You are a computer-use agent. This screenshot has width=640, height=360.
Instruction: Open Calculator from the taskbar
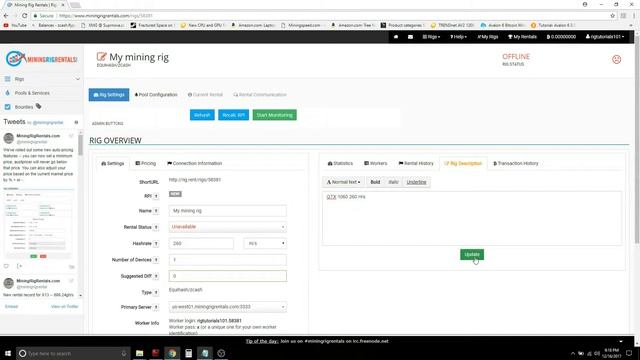[188, 353]
